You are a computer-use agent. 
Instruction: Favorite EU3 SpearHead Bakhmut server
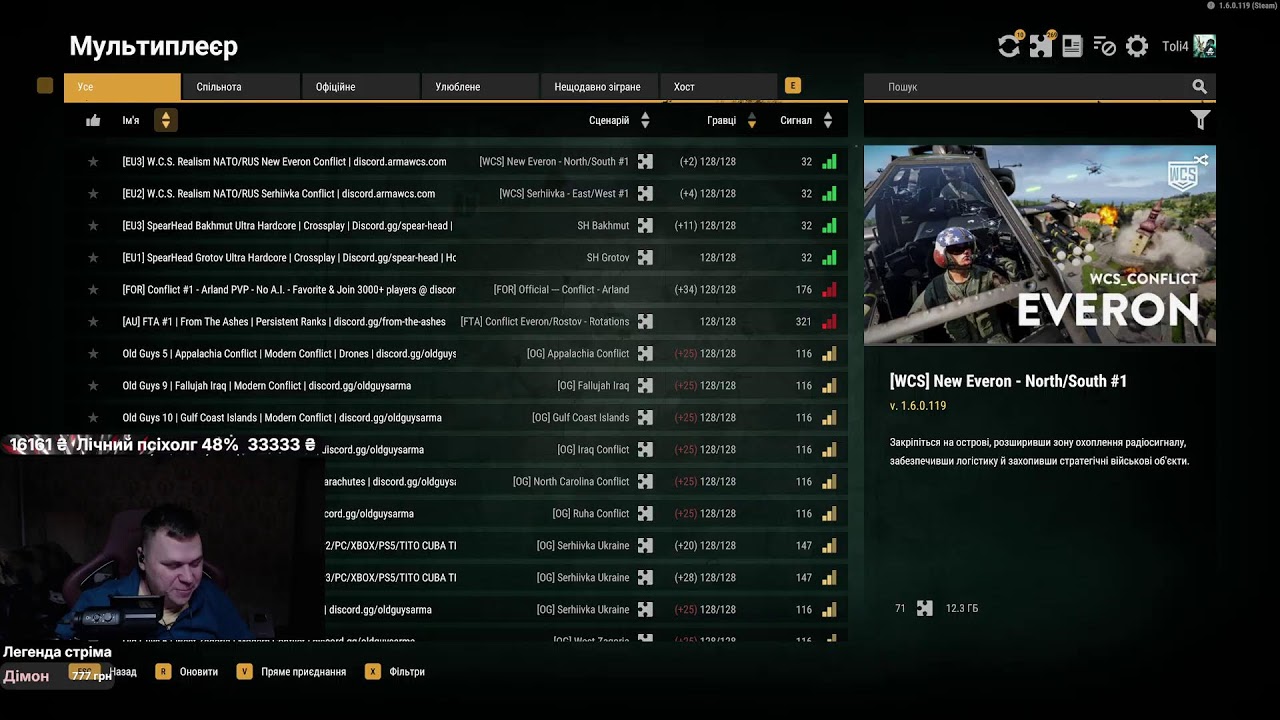point(93,226)
